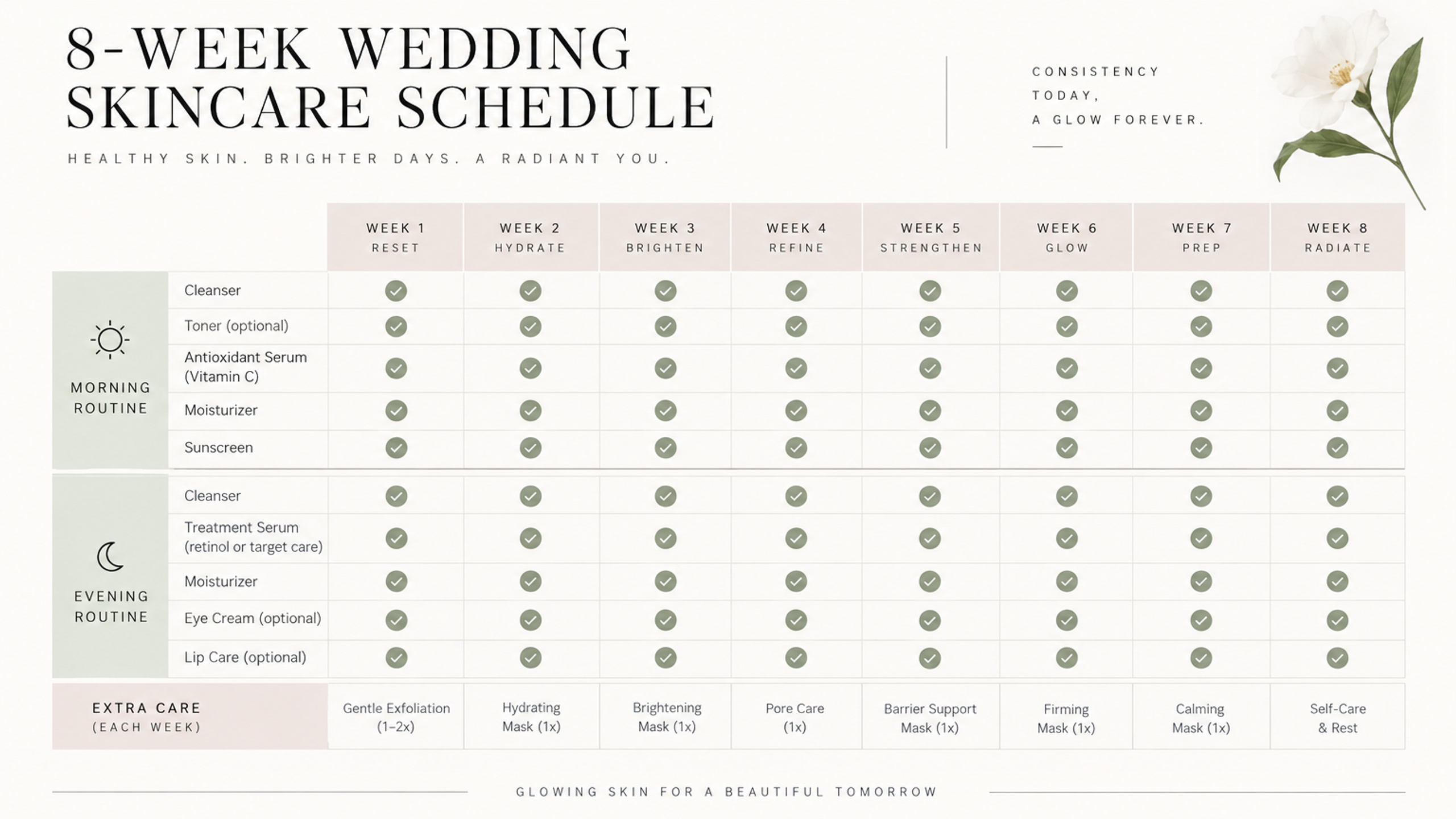Click the Self-Care & Rest cell

[x=1338, y=717]
